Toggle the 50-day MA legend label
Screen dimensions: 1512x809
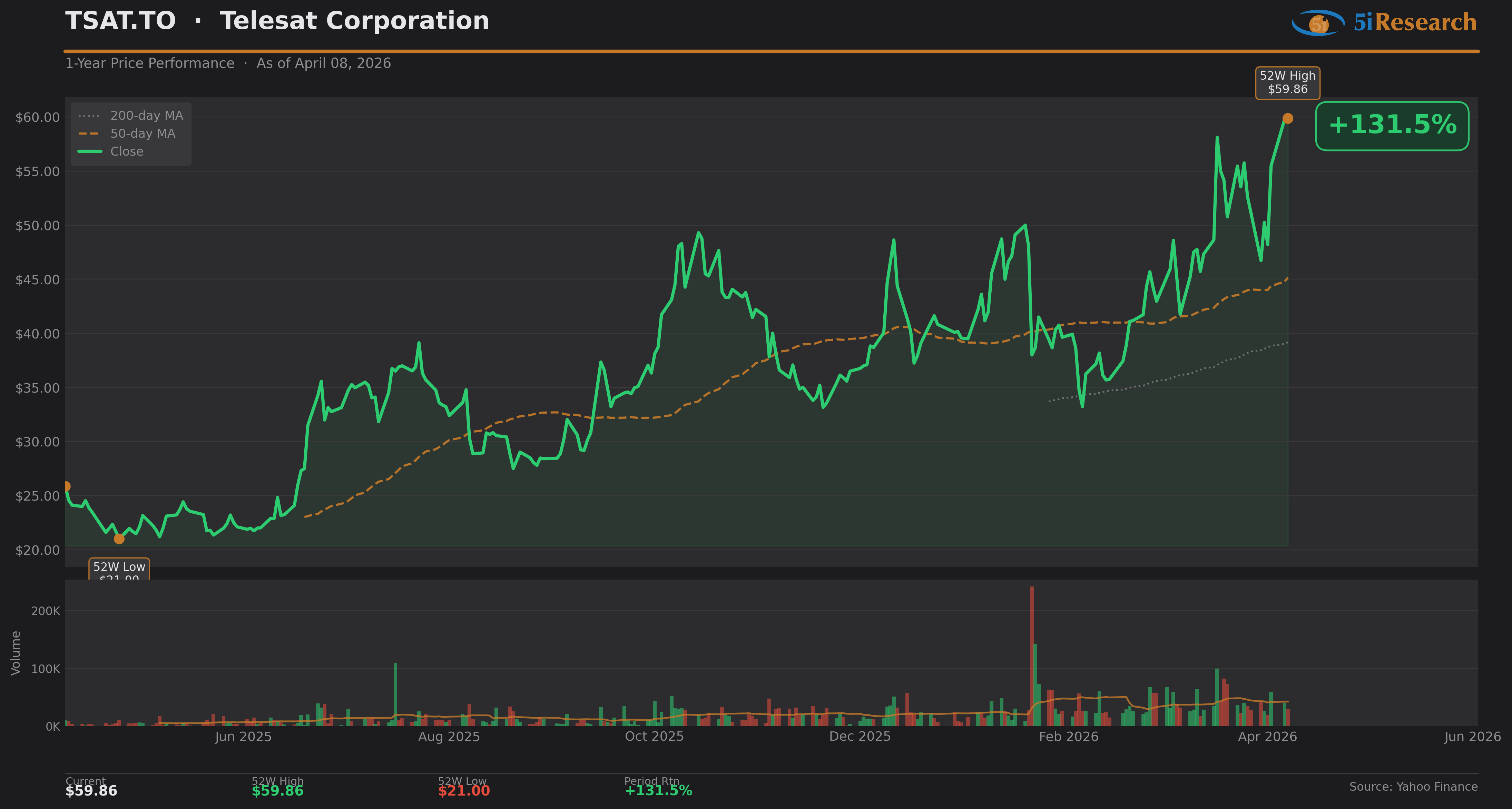pos(143,134)
